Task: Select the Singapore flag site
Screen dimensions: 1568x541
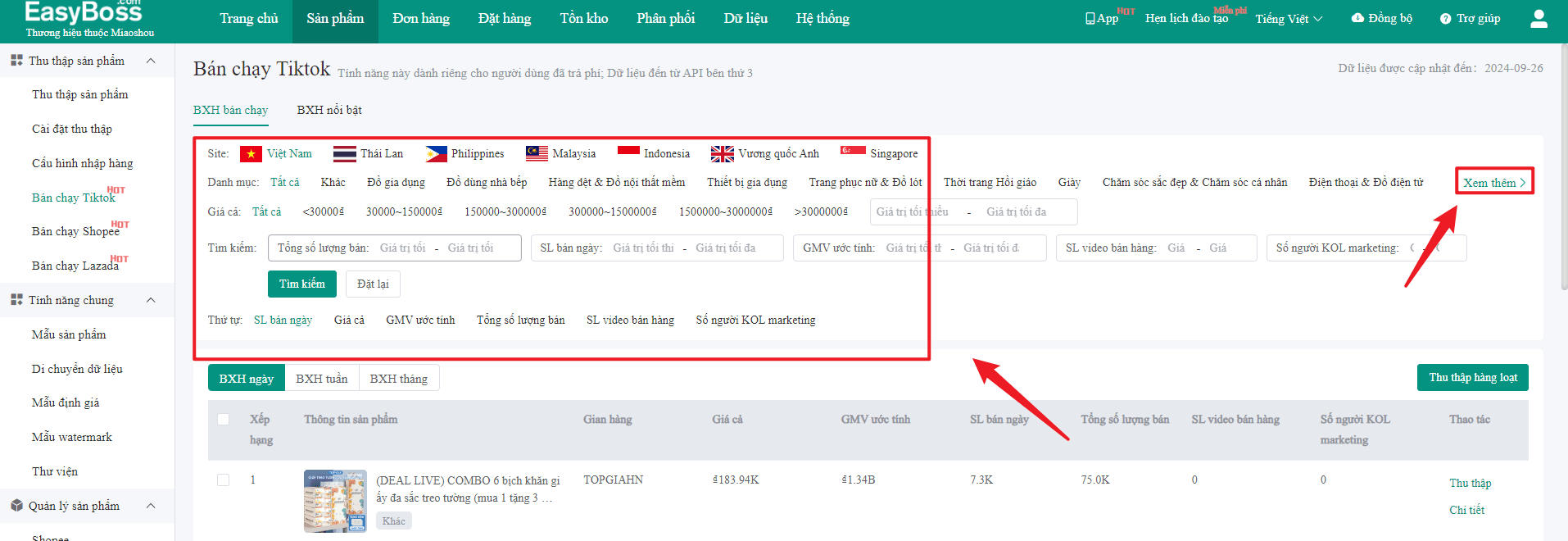Action: tap(853, 150)
